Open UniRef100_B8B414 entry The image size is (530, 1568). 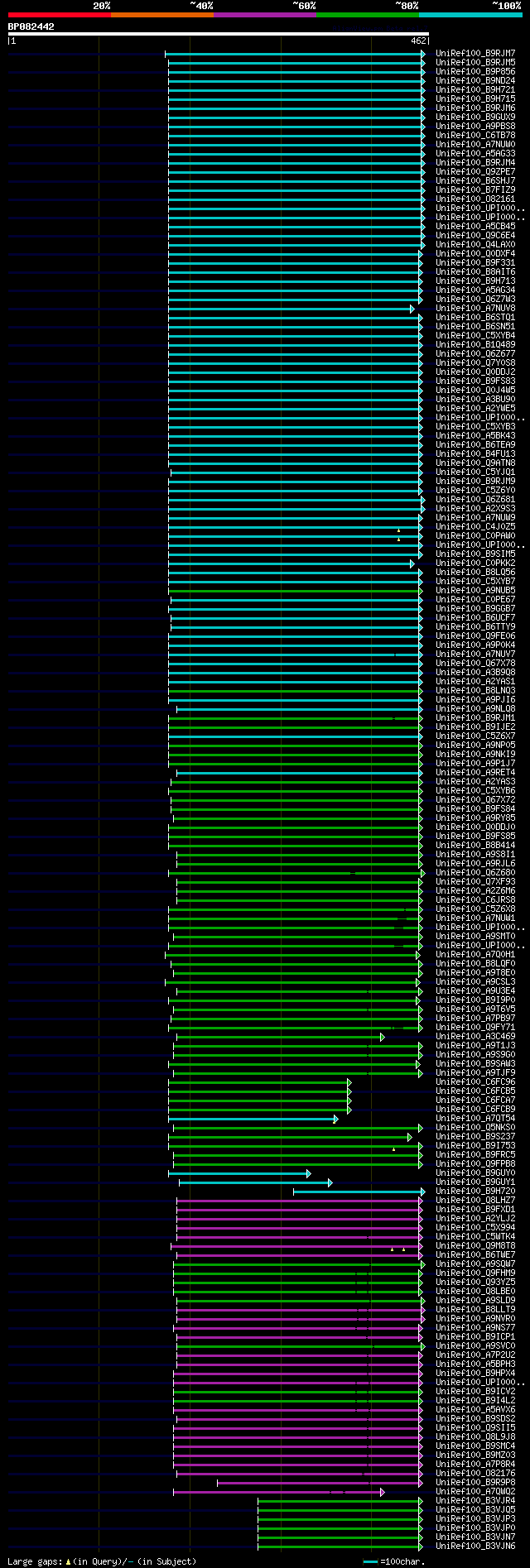475,846
